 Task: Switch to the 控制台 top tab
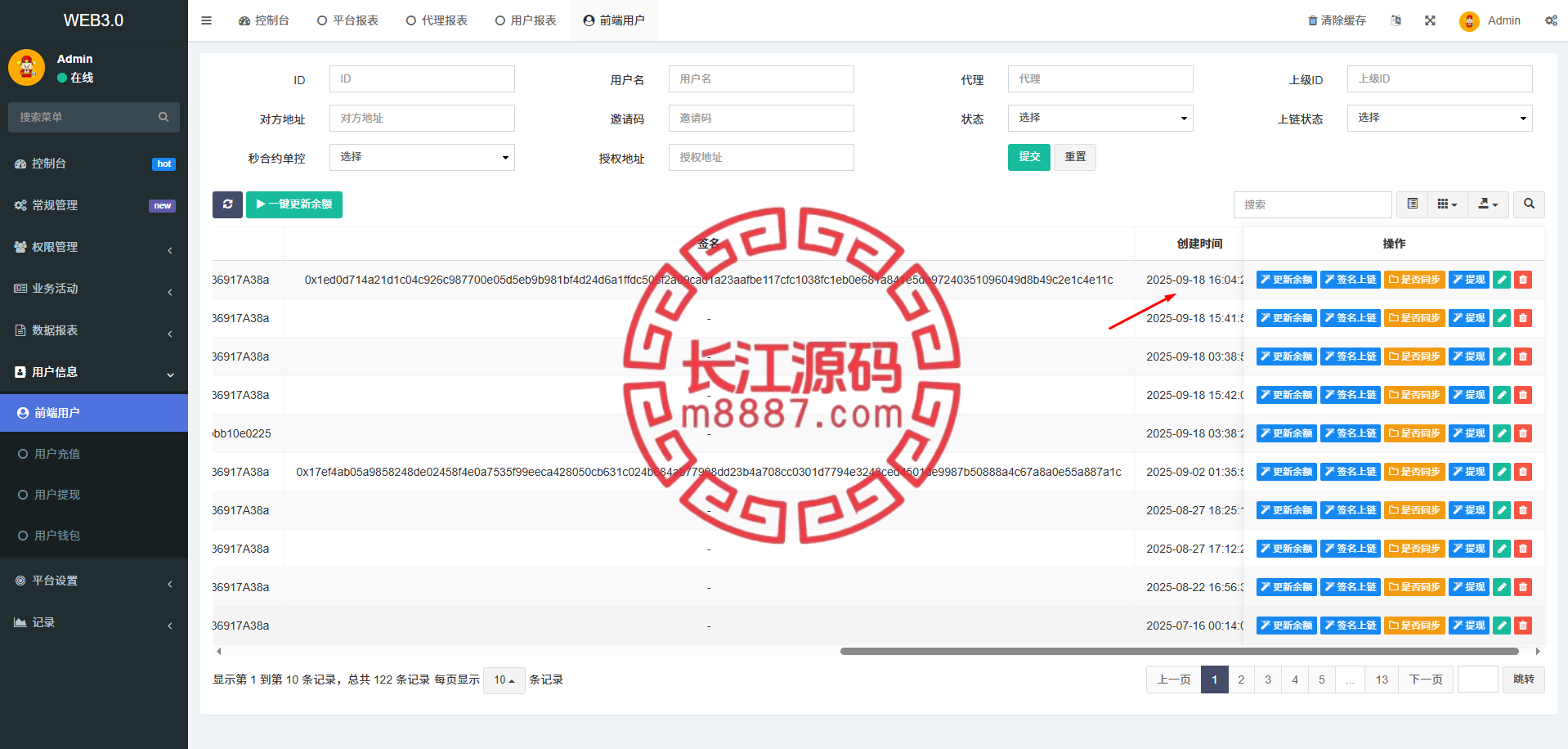coord(264,20)
